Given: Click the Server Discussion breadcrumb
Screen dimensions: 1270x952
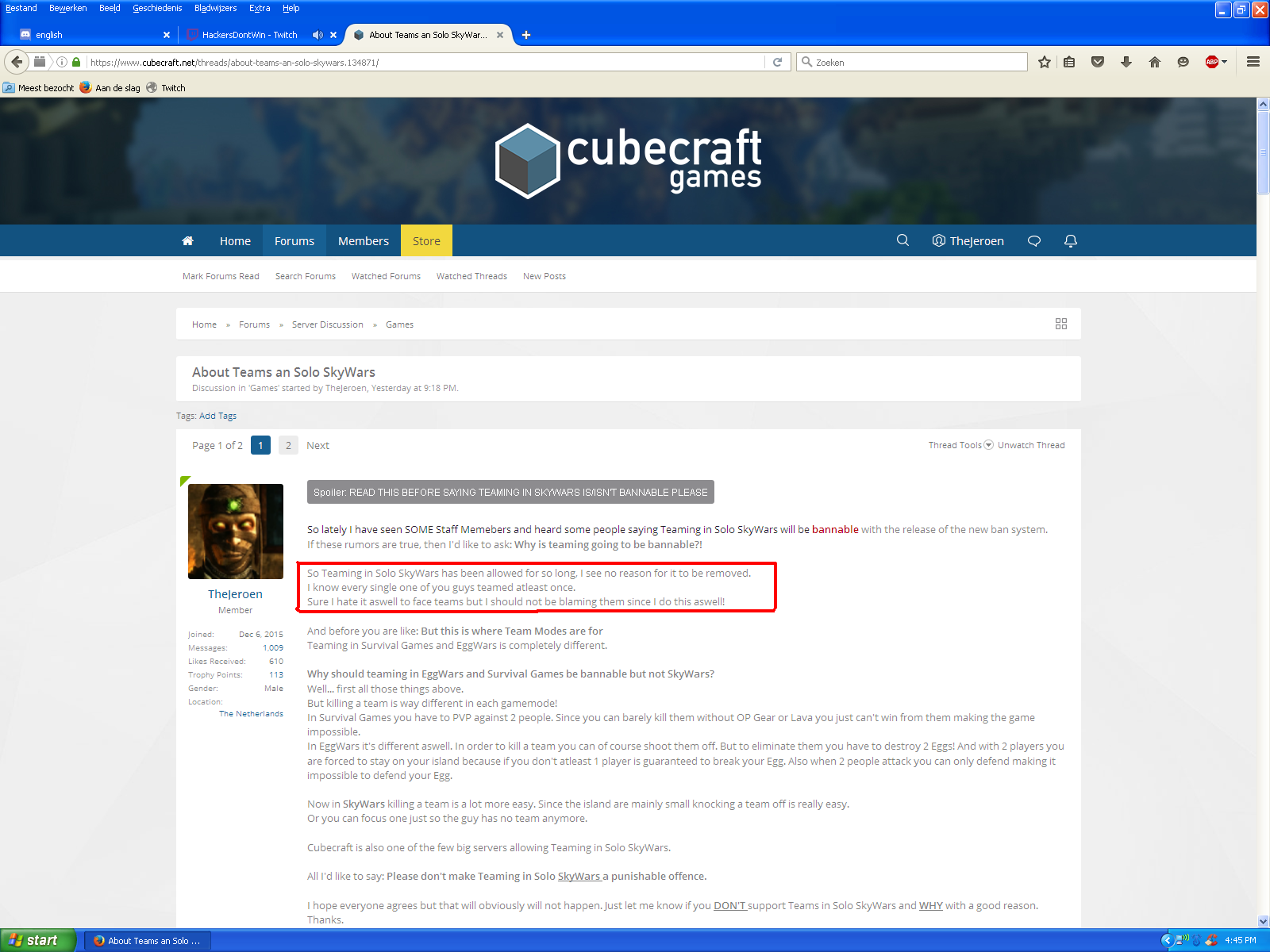Looking at the screenshot, I should tap(327, 324).
